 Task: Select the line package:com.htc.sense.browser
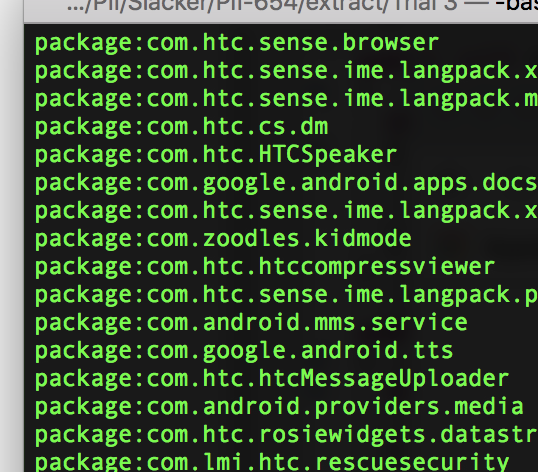[237, 44]
